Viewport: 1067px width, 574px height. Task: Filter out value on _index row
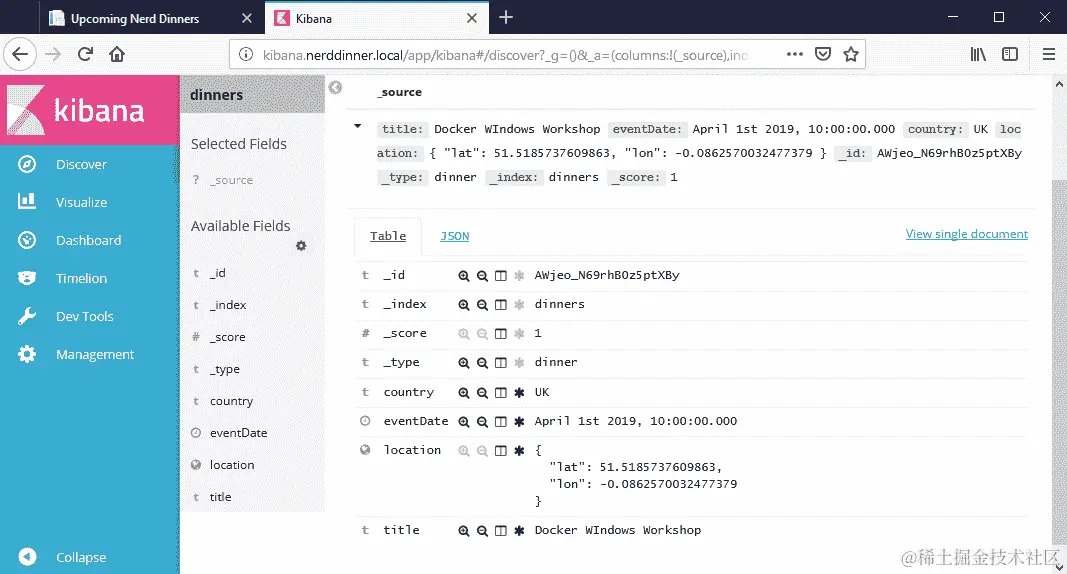coord(482,305)
